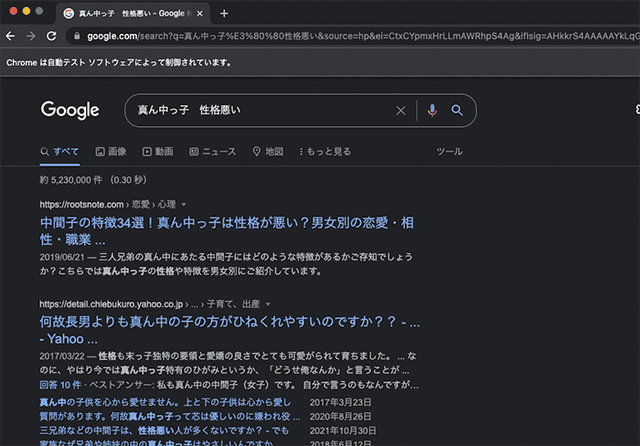Open 真ん中の子供を心から愛せません sublink
Image resolution: width=640 pixels, height=446 pixels.
pos(165,402)
